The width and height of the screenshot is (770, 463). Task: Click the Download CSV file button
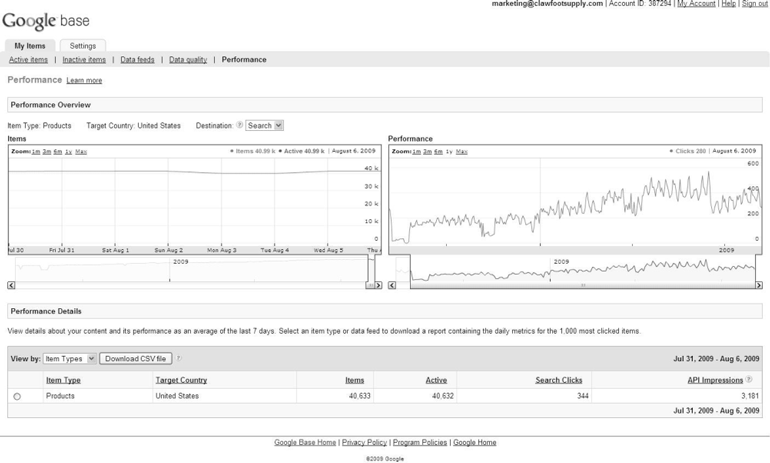pyautogui.click(x=136, y=358)
